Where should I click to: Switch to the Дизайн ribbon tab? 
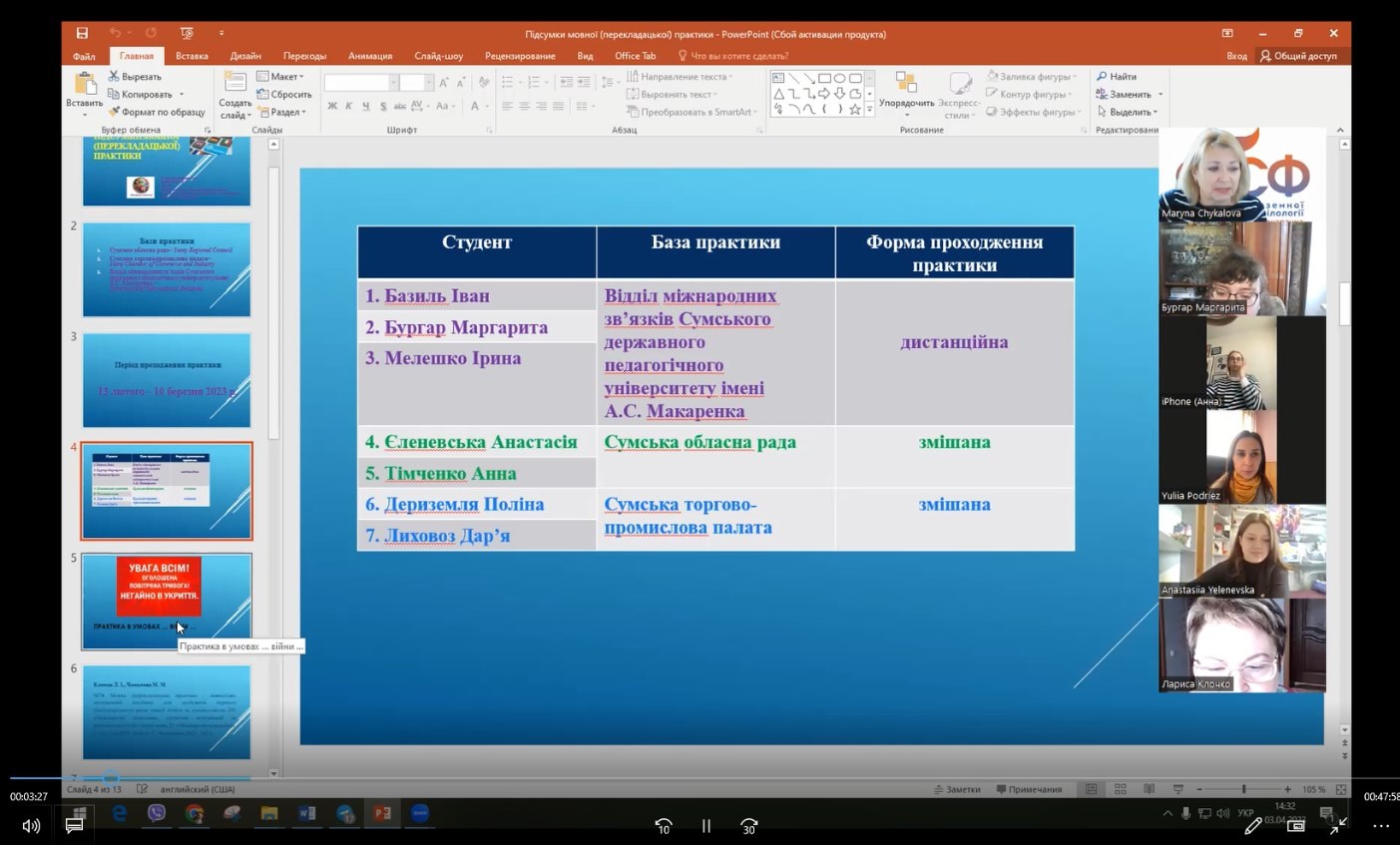click(245, 56)
